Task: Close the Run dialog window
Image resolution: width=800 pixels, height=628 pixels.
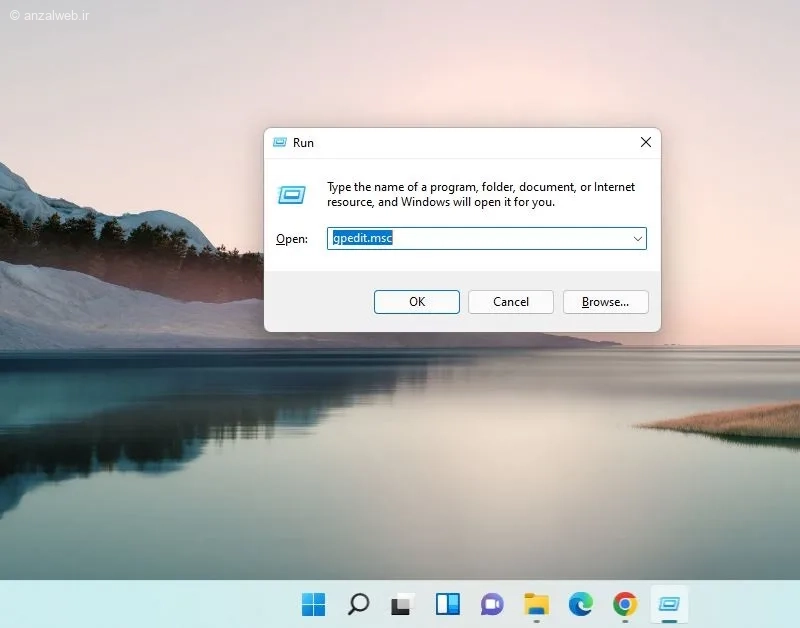Action: tap(645, 143)
